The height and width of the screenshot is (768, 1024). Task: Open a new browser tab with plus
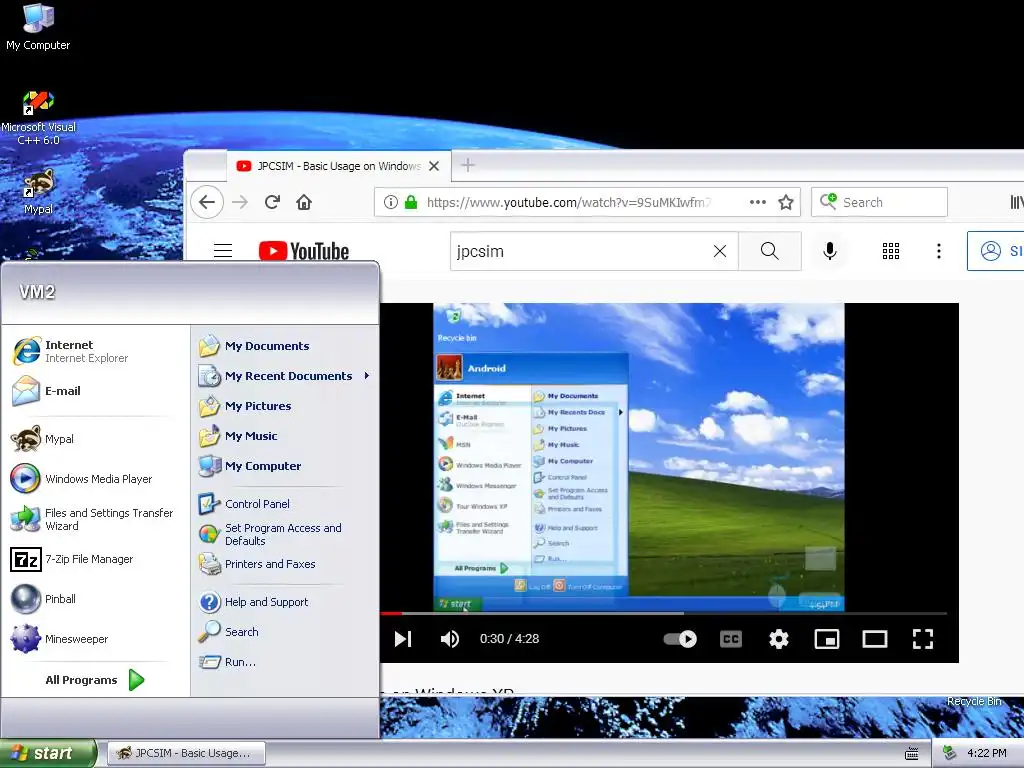point(468,165)
